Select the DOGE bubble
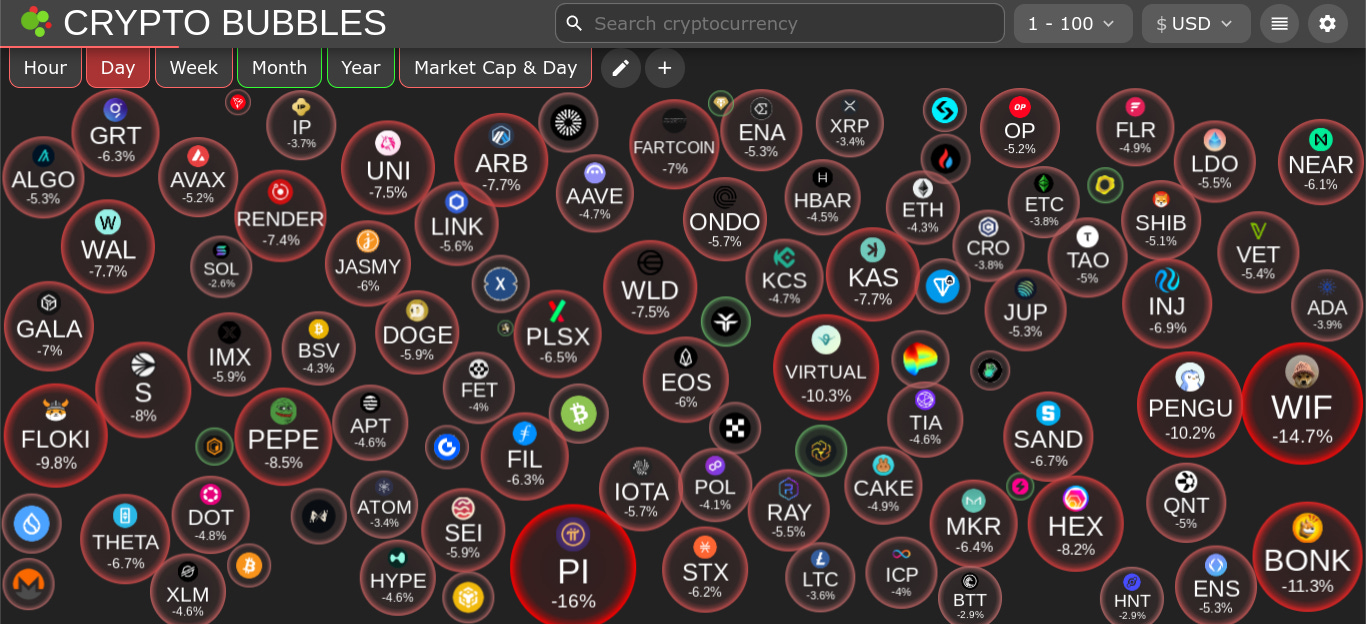Viewport: 1366px width, 624px height. pos(417,332)
